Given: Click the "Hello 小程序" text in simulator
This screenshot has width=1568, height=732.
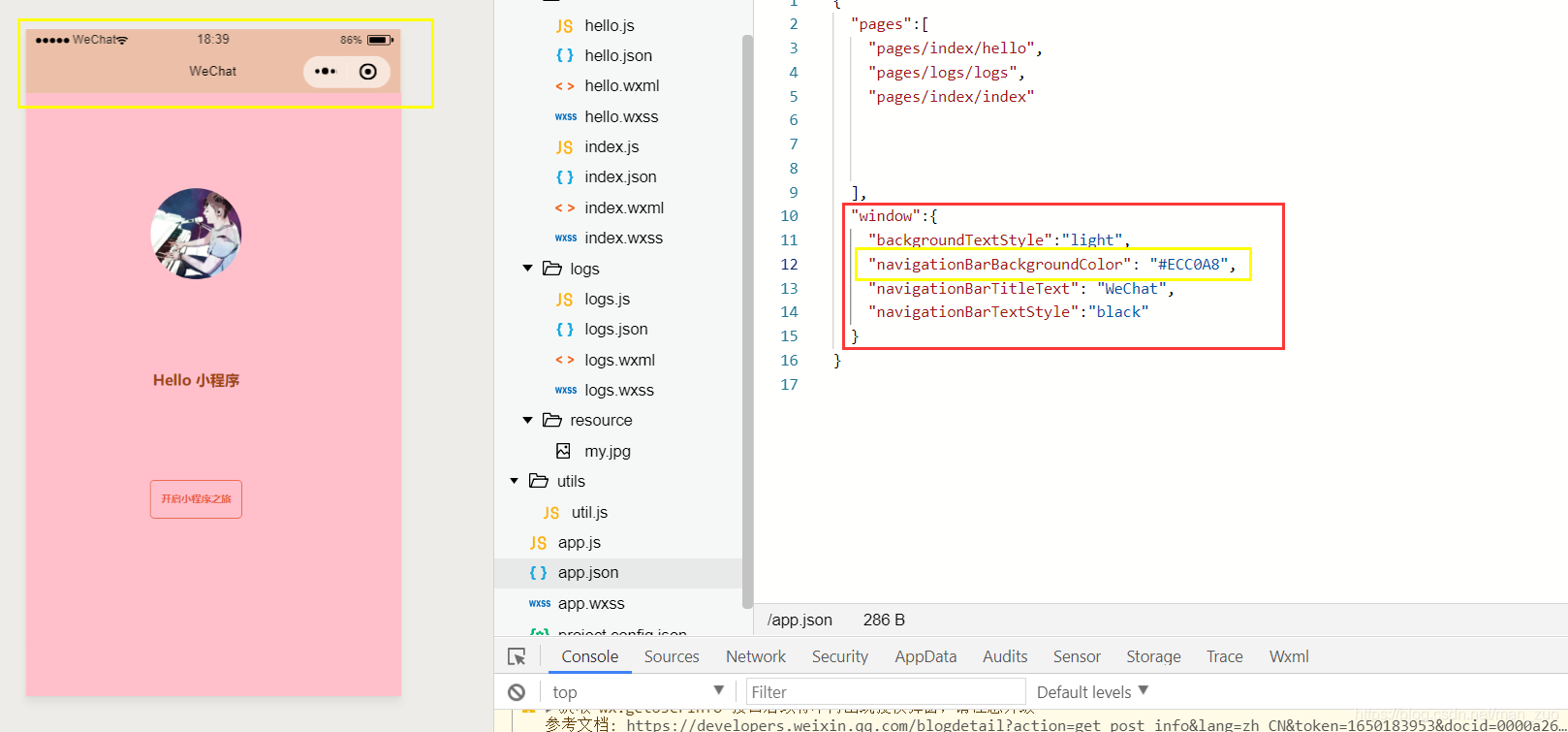Looking at the screenshot, I should click(x=196, y=380).
